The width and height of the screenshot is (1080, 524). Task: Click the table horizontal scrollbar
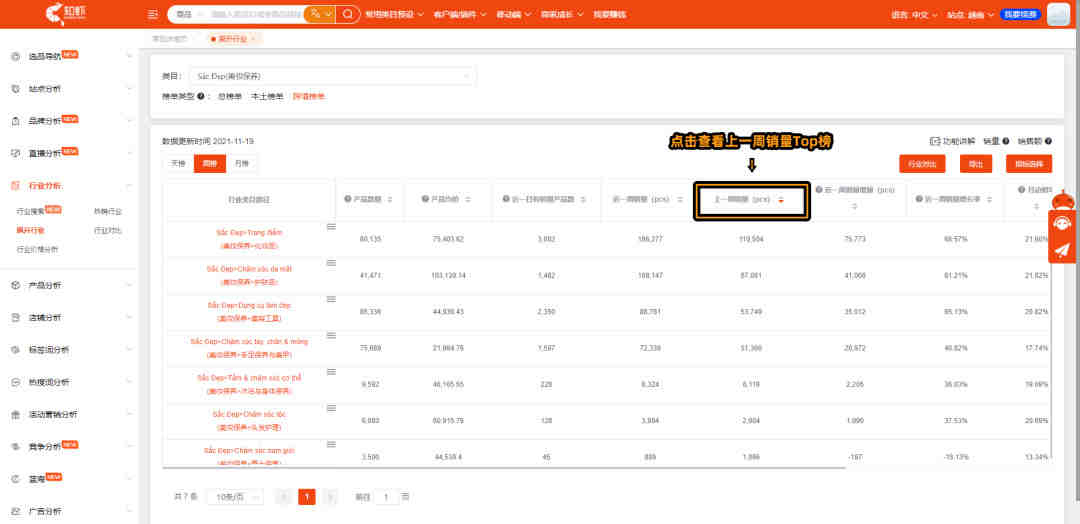503,468
